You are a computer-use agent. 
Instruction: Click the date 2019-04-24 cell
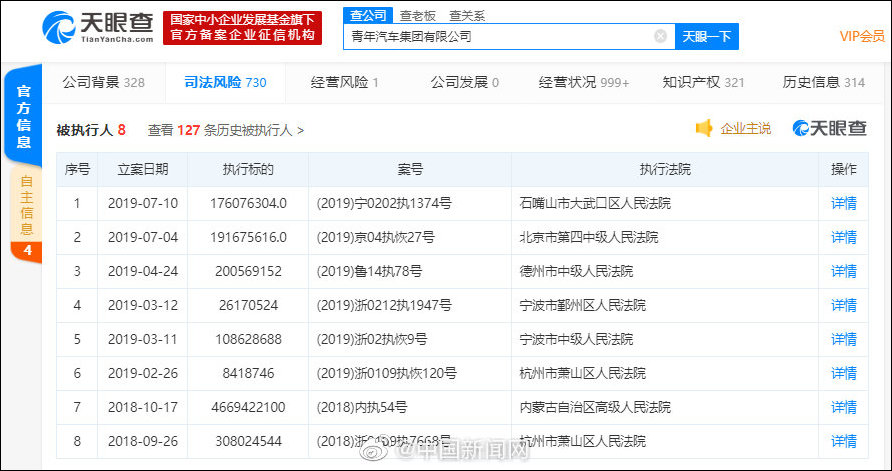(143, 271)
